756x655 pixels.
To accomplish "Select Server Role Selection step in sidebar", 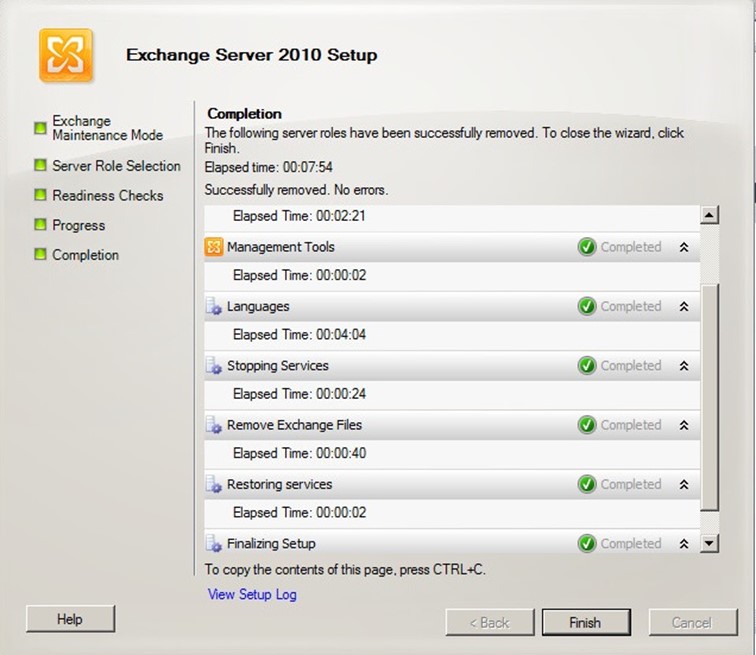I will [x=116, y=166].
